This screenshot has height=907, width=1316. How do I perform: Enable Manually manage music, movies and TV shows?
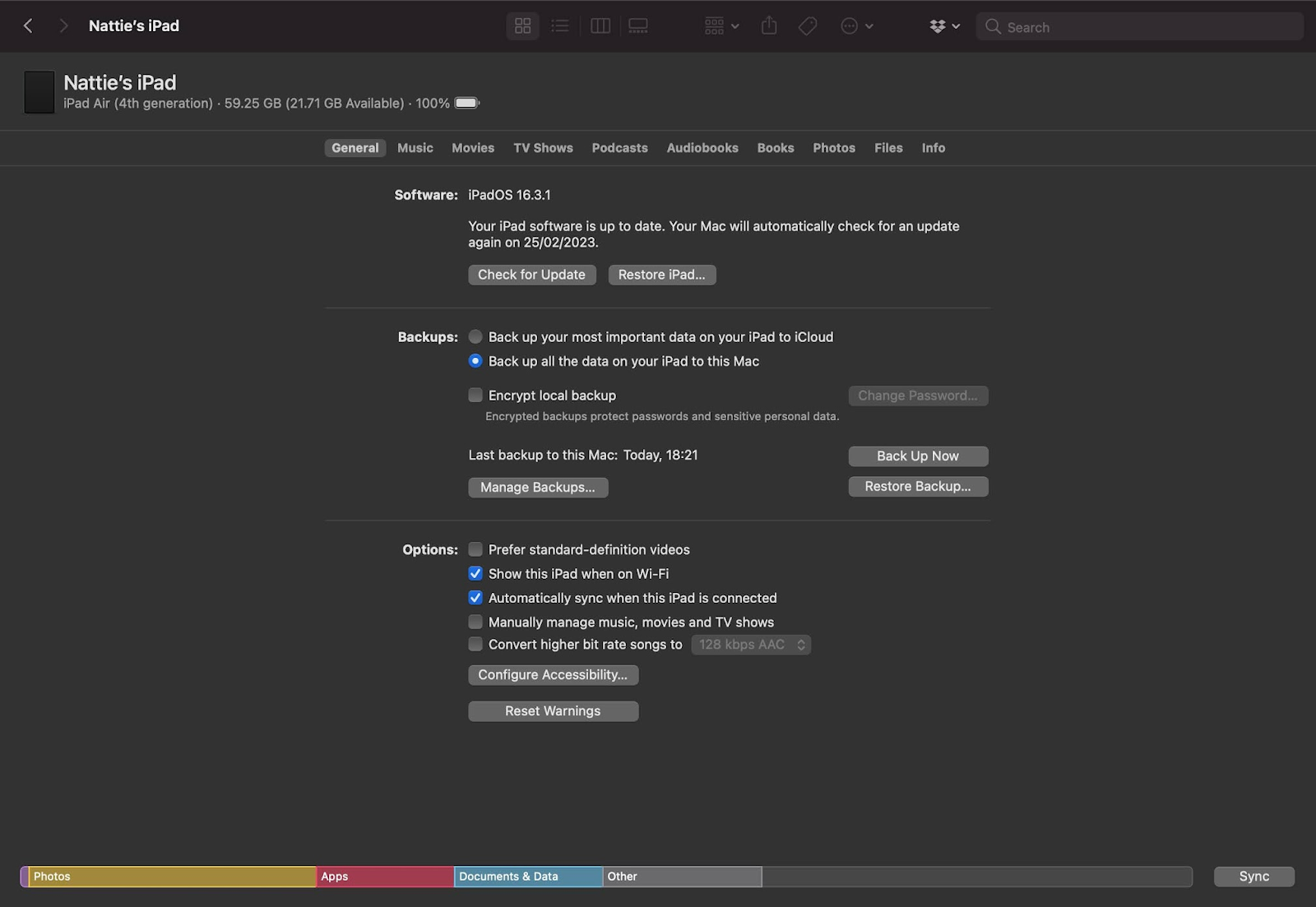tap(475, 622)
